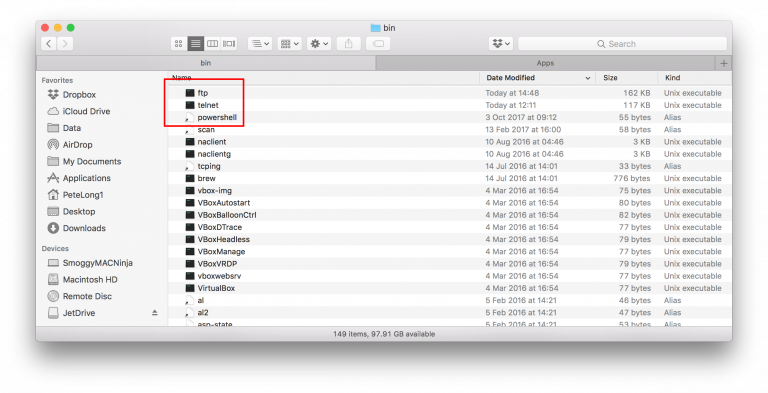Eject the JetDrive device
This screenshot has width=768, height=393.
pos(155,313)
